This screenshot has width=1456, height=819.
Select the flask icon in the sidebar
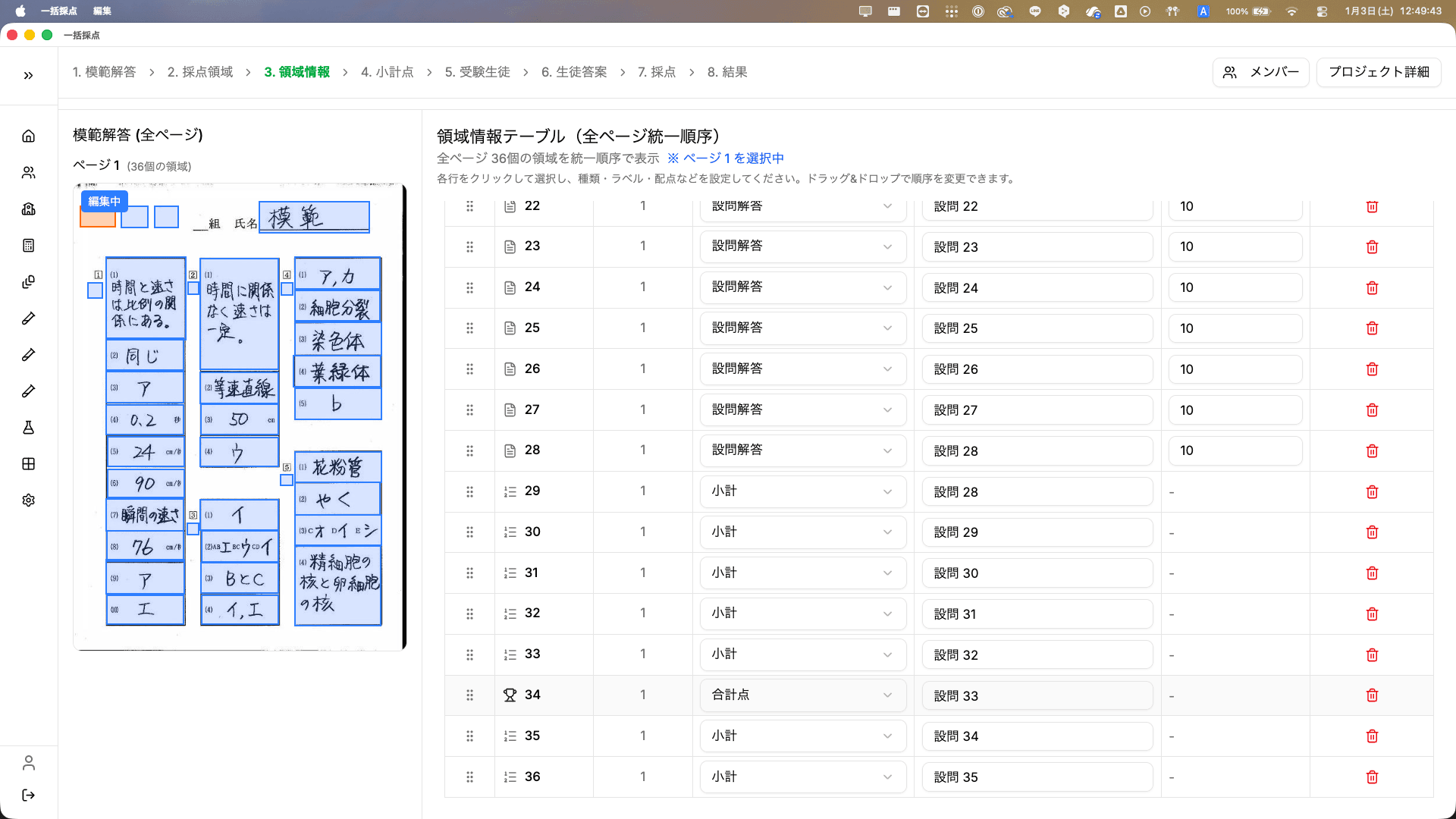coord(28,427)
